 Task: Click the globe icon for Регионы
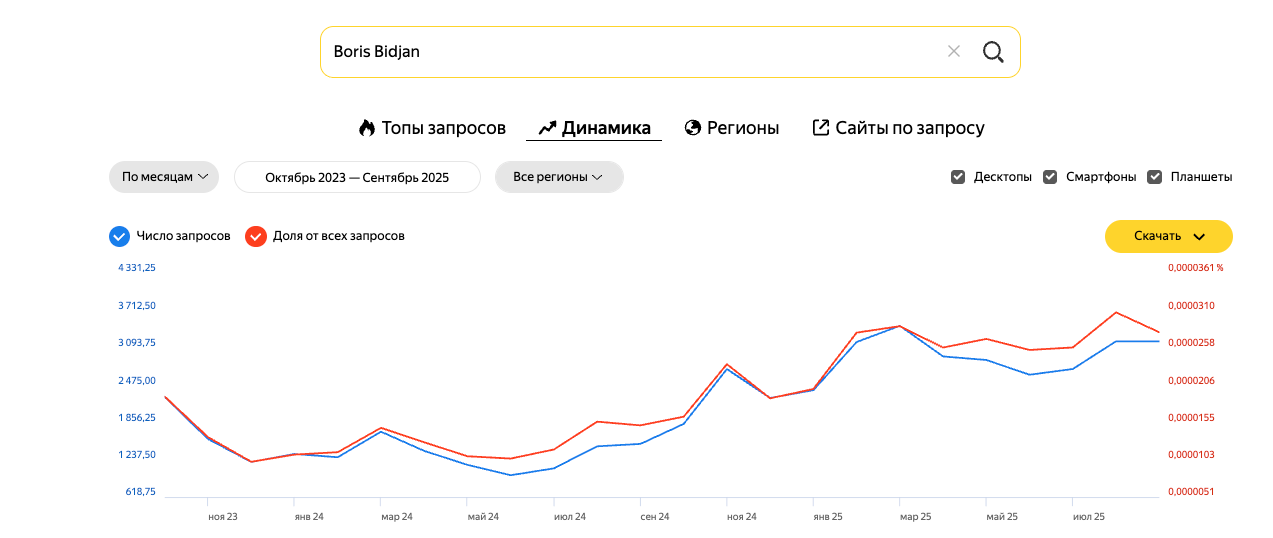692,128
